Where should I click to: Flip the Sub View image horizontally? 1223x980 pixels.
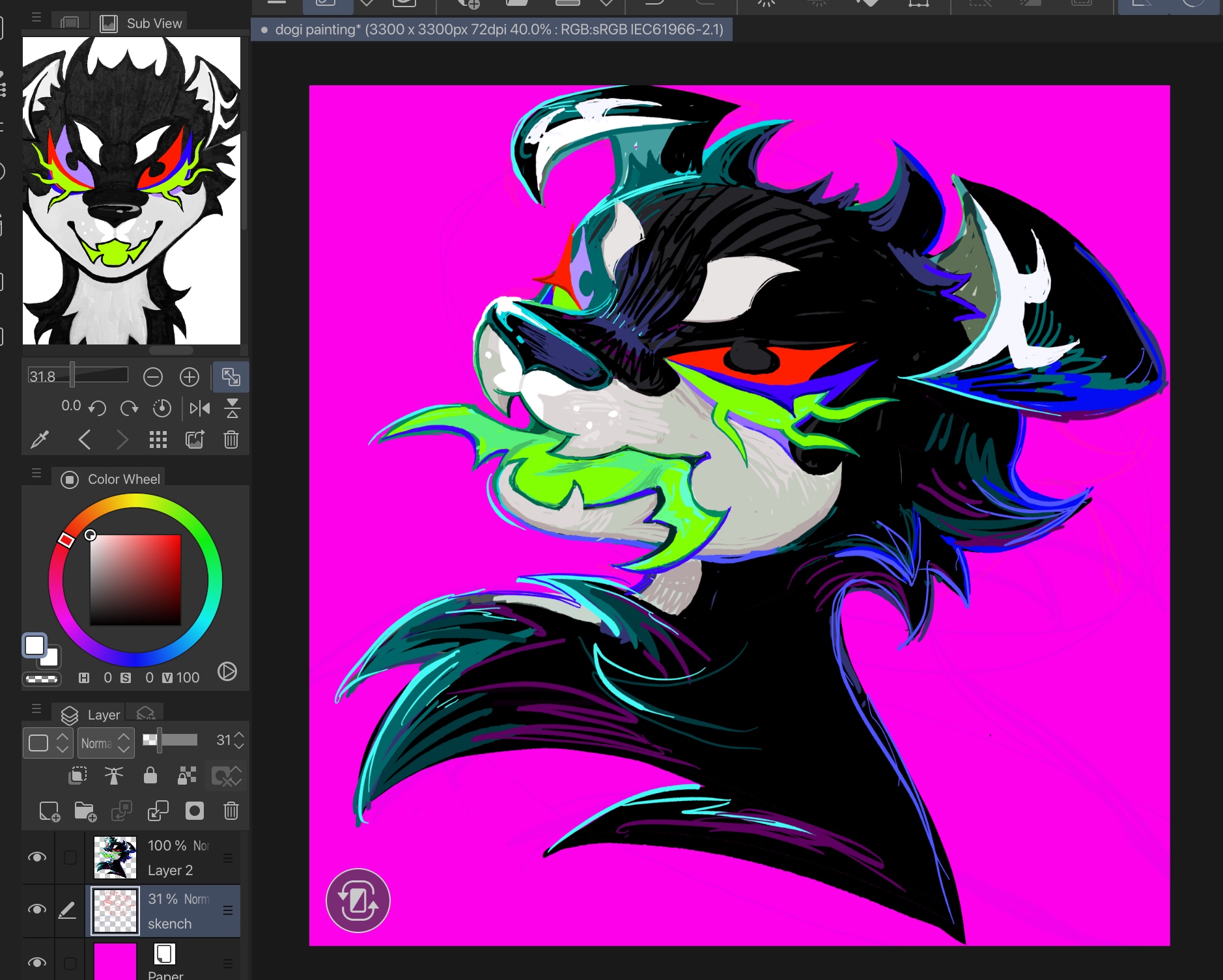199,408
